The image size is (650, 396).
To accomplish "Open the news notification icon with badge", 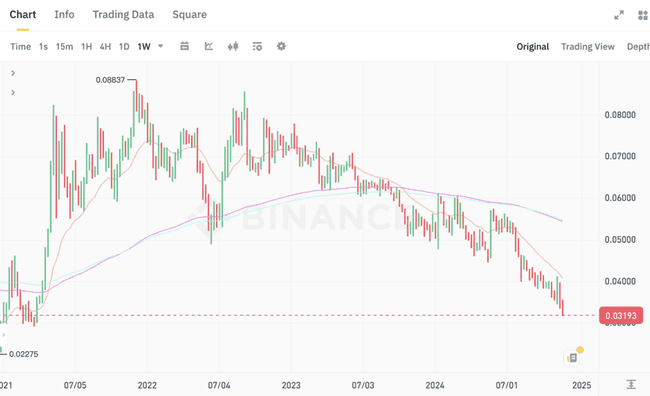I will pyautogui.click(x=572, y=357).
